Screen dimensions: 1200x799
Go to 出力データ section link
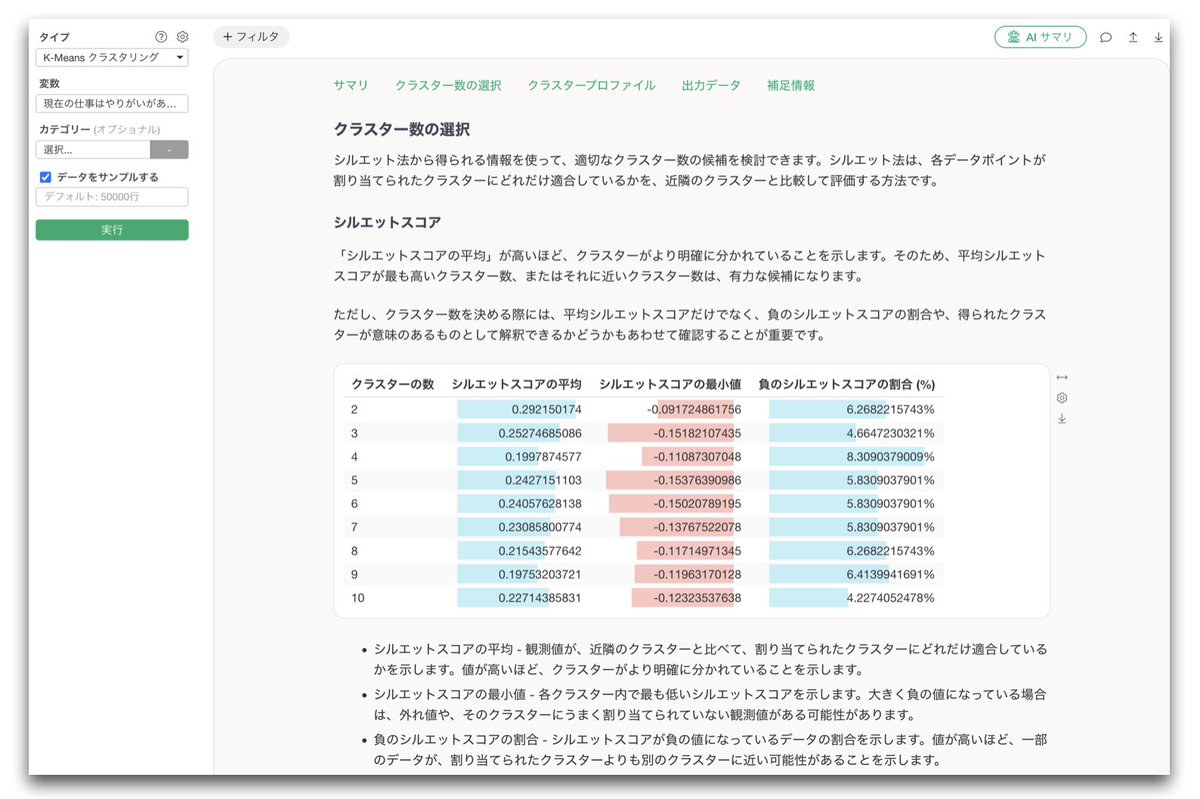tap(711, 86)
